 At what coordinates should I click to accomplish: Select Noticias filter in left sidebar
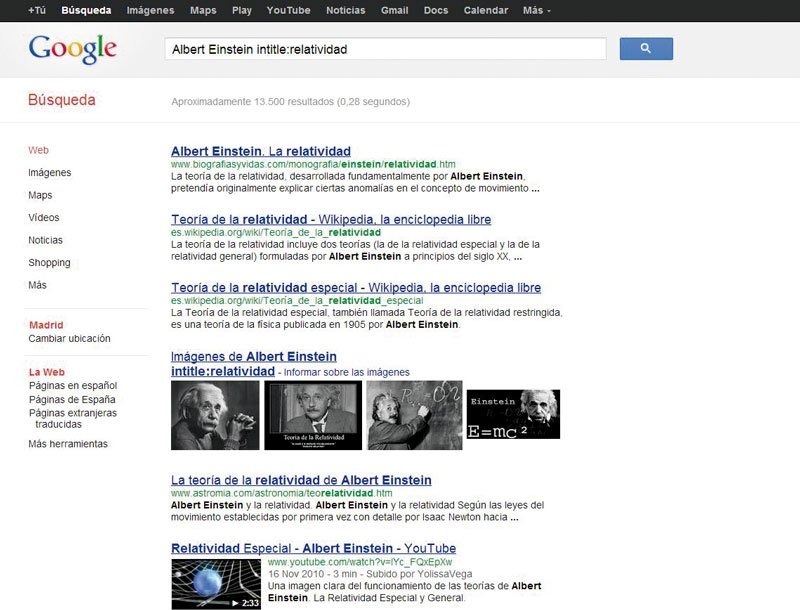[x=45, y=240]
